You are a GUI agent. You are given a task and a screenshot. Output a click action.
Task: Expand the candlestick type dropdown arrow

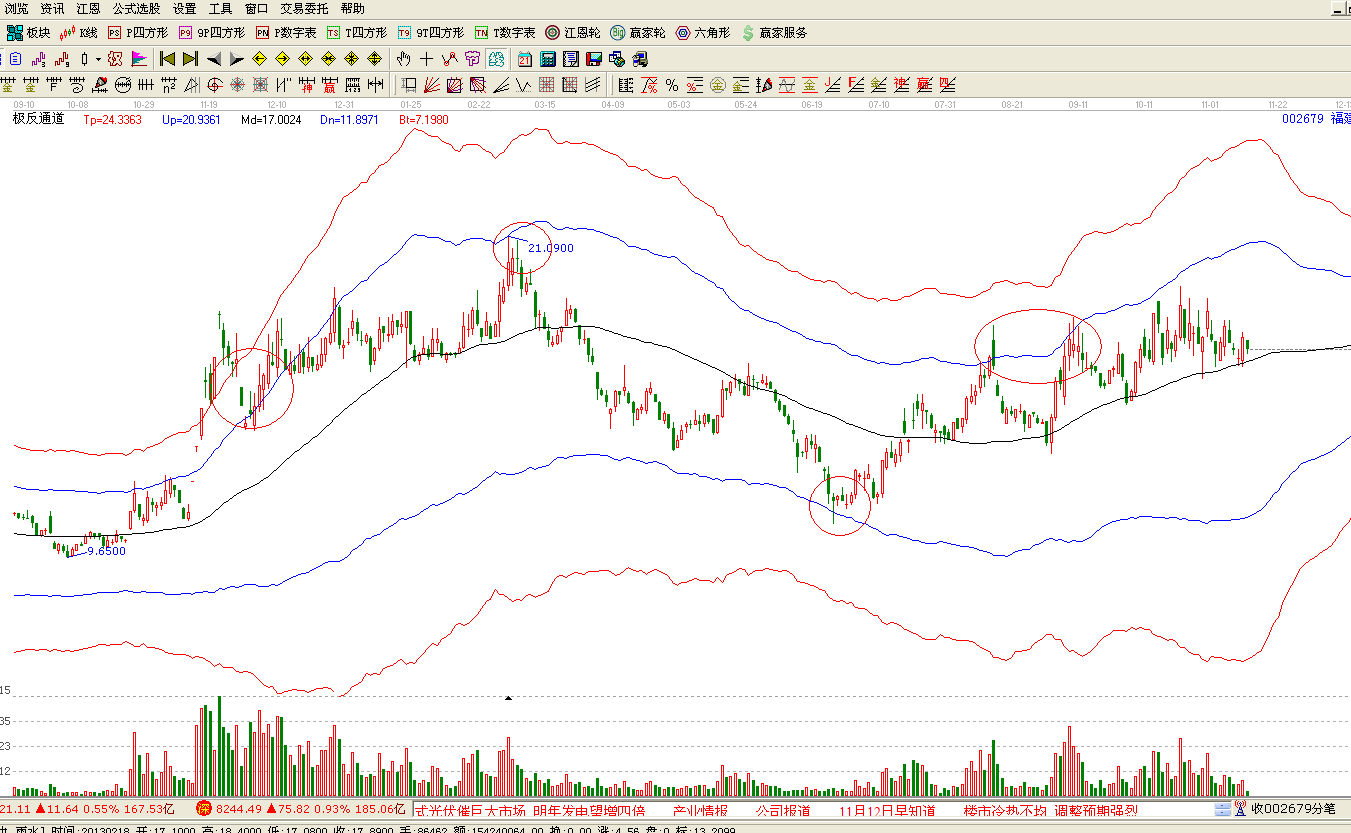click(97, 59)
